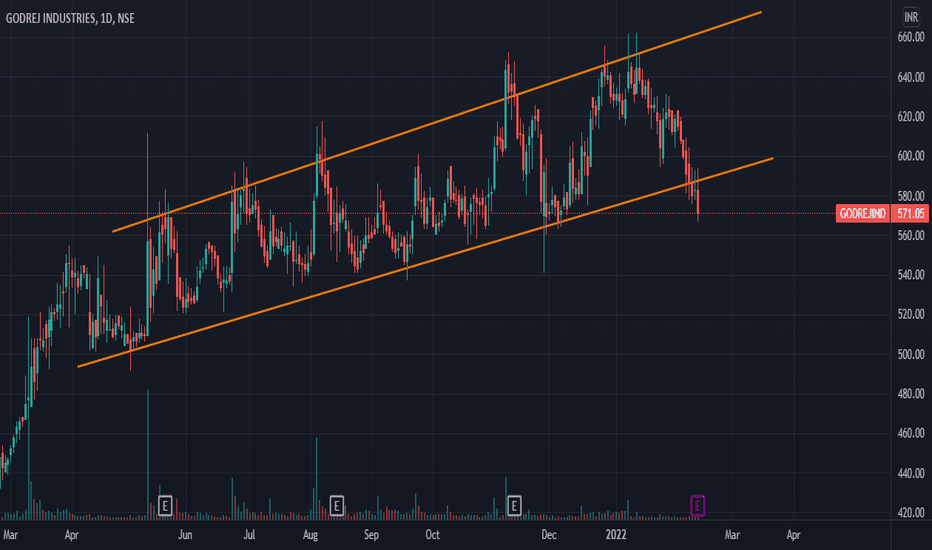Click the 640.00 price axis label

coord(911,77)
